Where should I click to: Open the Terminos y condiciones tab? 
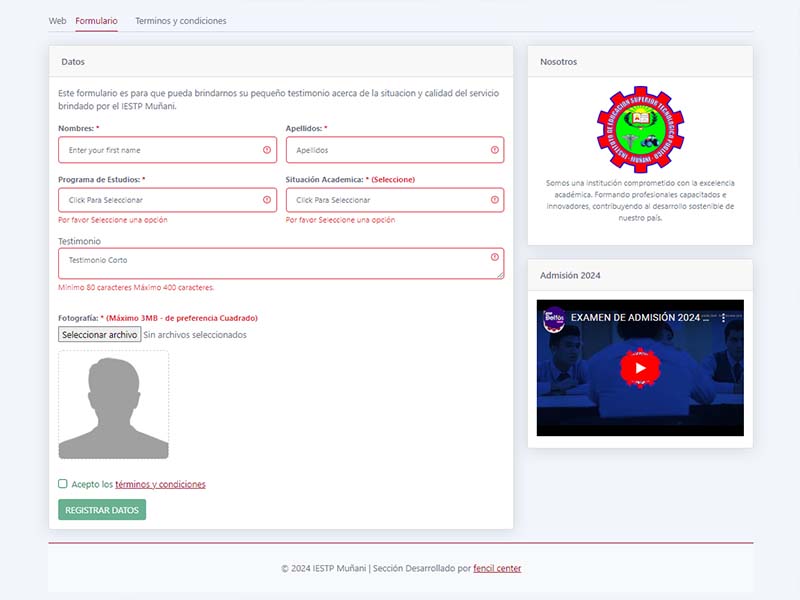tap(180, 21)
